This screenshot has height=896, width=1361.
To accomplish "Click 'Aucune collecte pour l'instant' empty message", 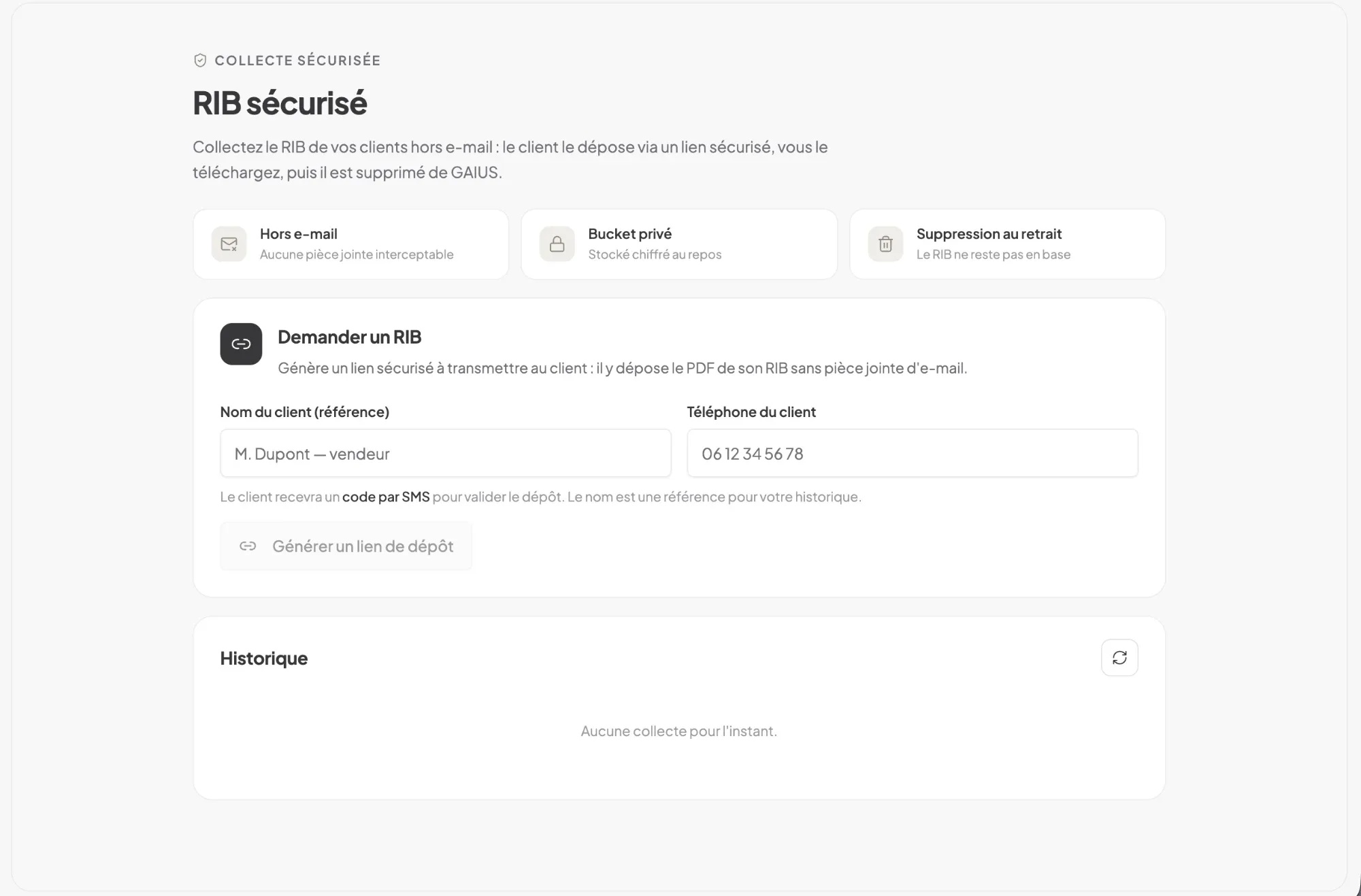I will click(x=679, y=731).
